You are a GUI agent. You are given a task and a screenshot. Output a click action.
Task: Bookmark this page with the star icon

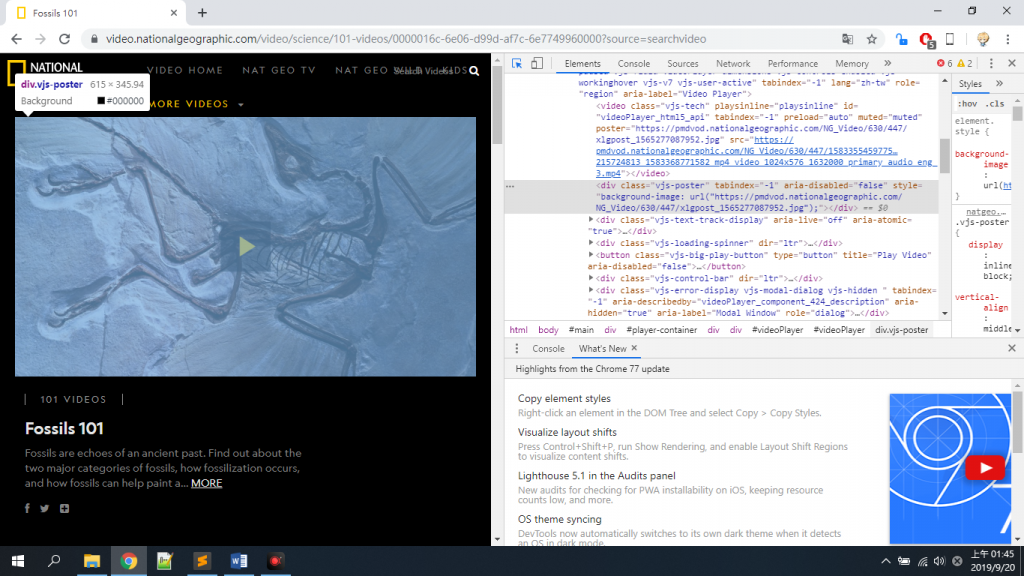point(871,39)
